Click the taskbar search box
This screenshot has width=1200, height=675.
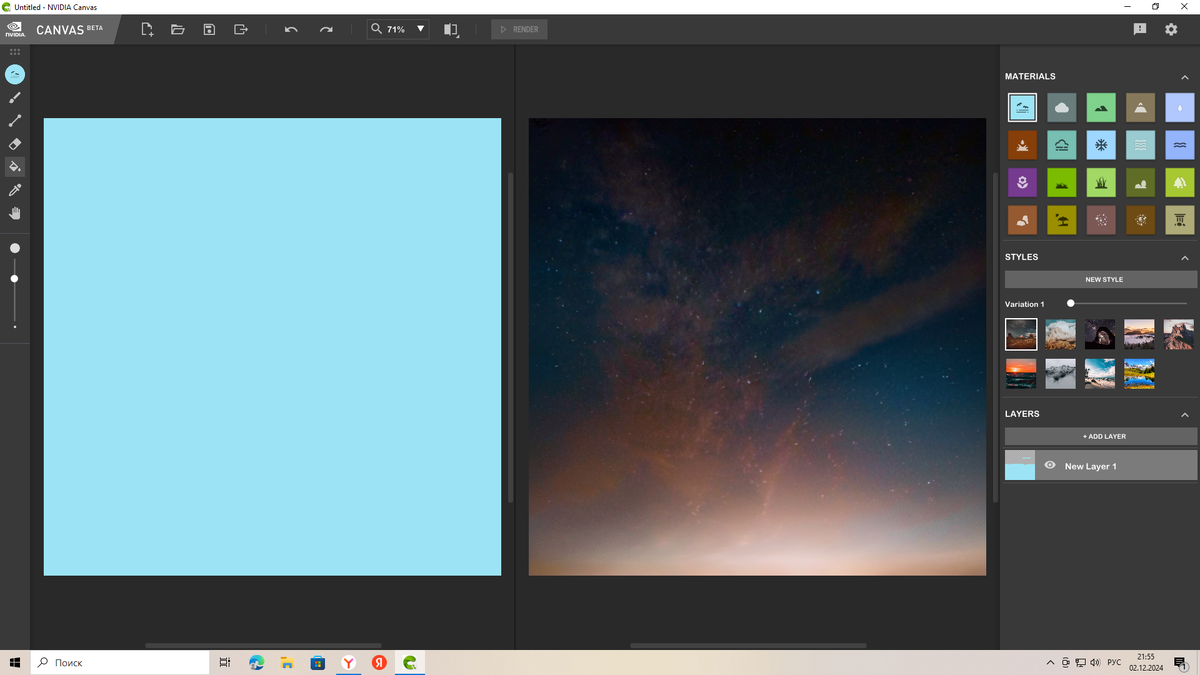point(120,662)
